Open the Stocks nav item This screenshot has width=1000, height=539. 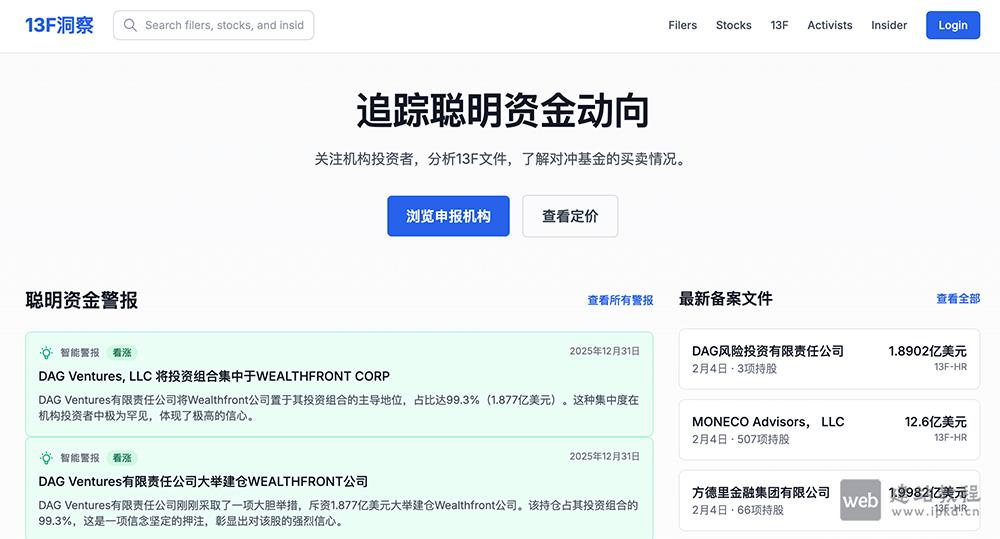(x=733, y=25)
